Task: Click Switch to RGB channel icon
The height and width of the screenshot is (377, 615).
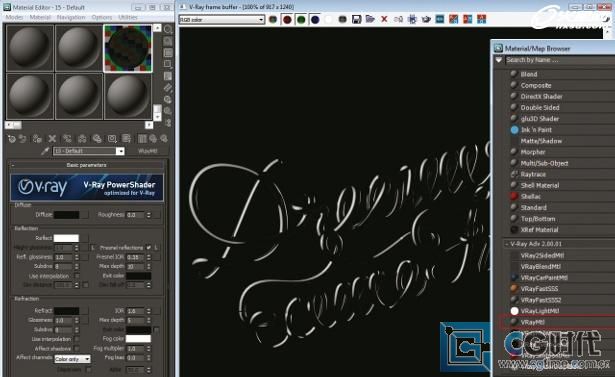Action: 273,19
